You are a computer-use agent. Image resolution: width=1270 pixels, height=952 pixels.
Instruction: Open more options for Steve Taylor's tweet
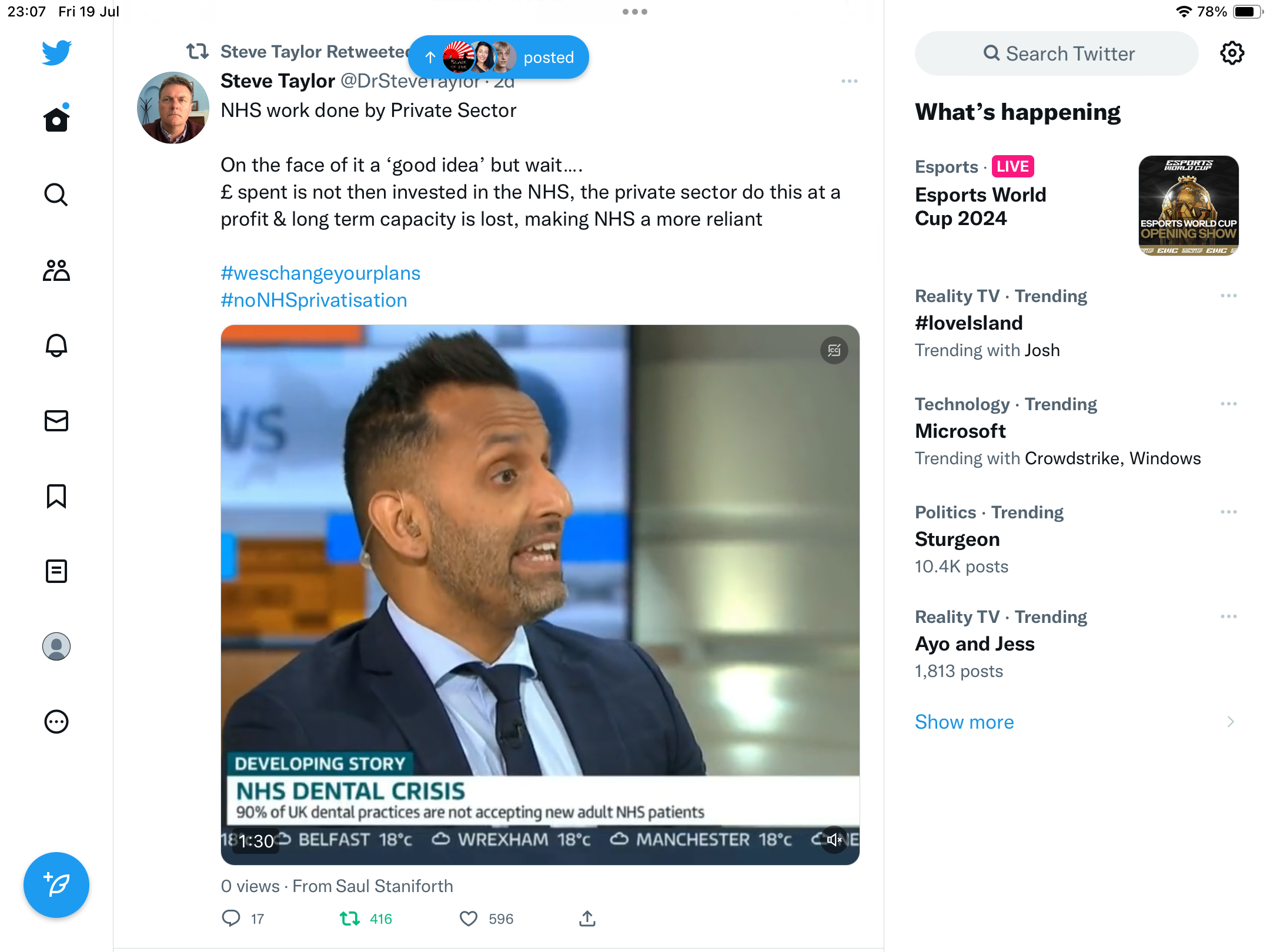[x=849, y=81]
